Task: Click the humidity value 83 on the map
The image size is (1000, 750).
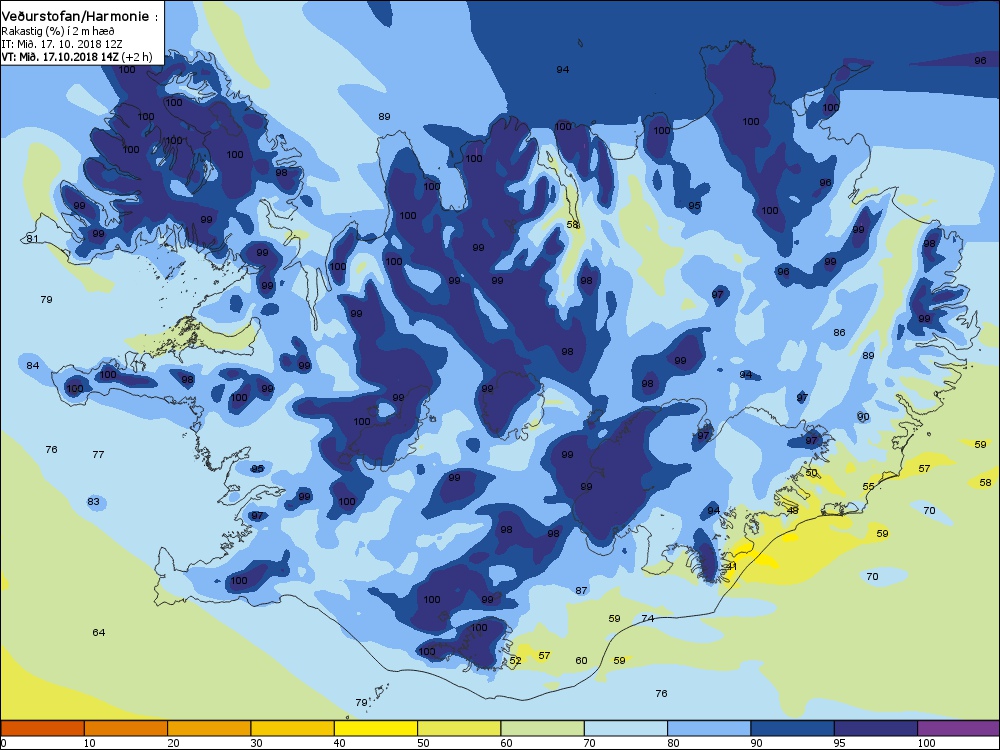Action: click(x=93, y=502)
